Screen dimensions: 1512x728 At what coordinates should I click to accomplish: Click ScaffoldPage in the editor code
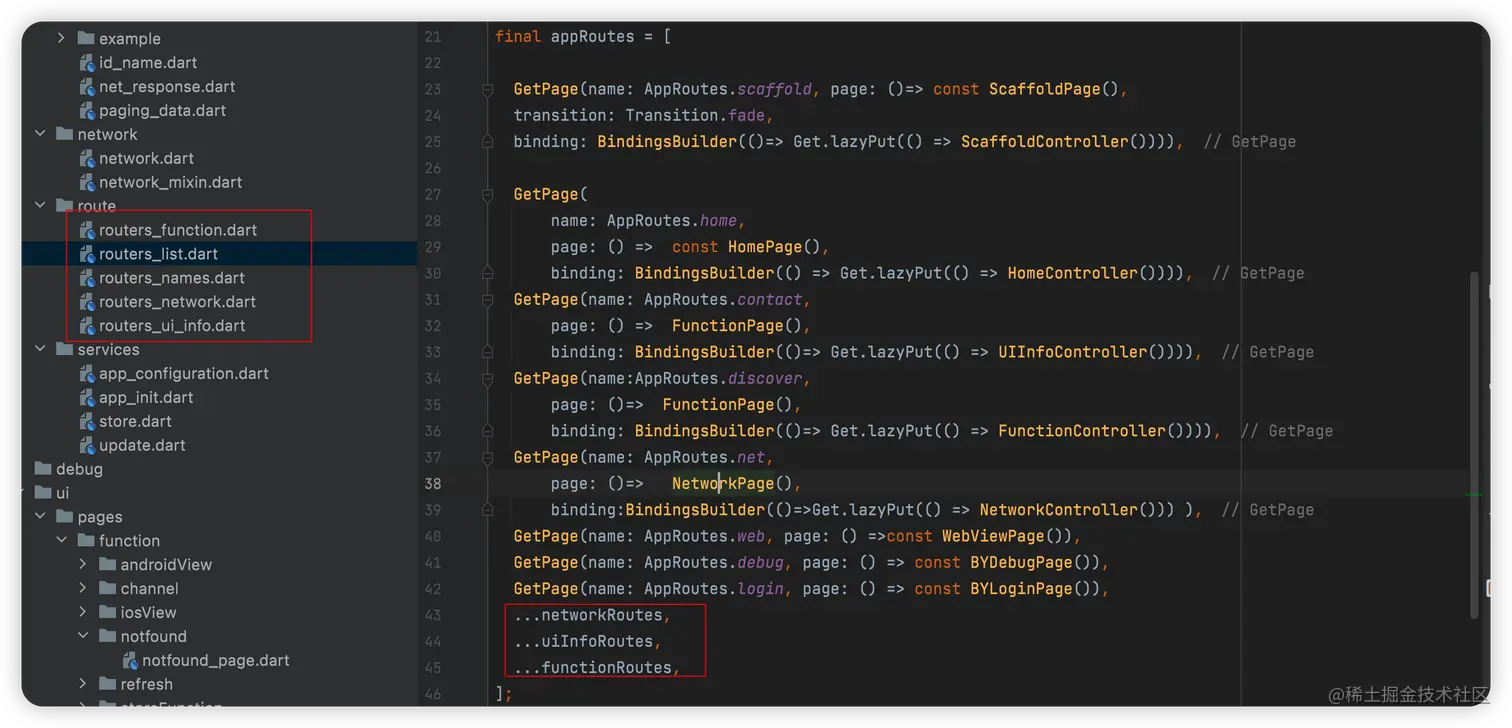1045,89
